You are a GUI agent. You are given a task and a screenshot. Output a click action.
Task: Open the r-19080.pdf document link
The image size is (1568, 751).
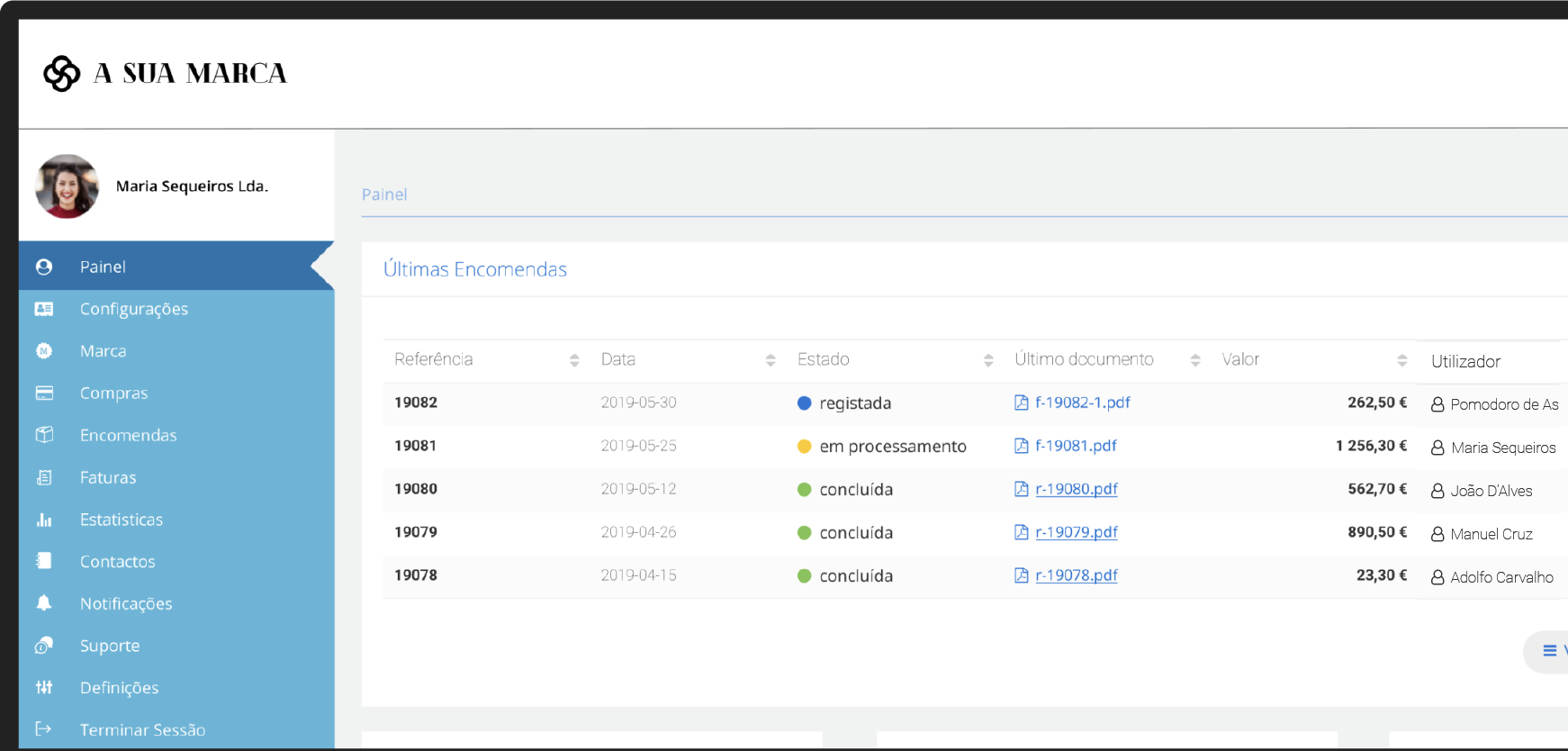(x=1077, y=489)
